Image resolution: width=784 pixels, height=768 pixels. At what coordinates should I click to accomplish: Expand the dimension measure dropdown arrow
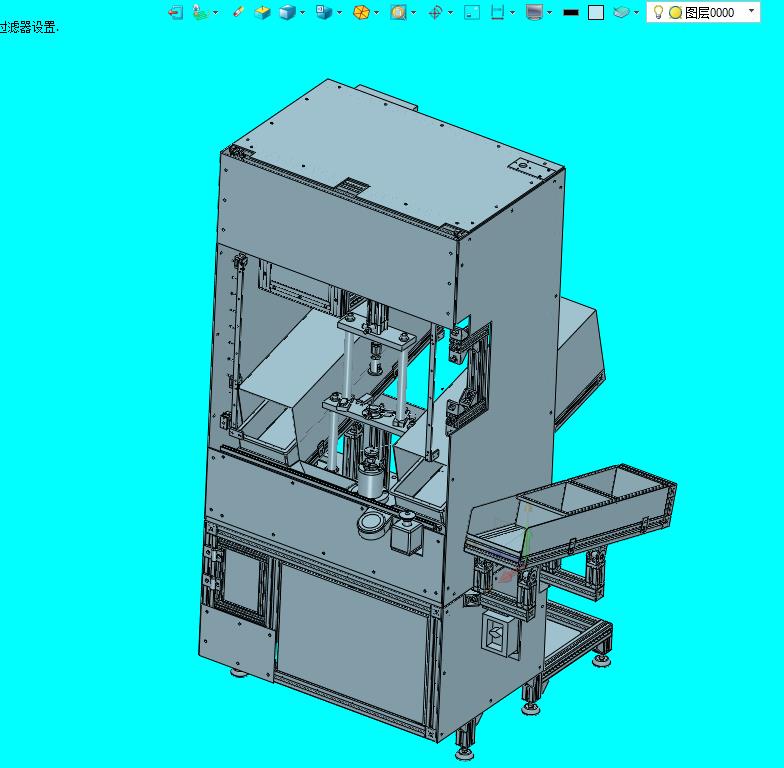point(512,12)
